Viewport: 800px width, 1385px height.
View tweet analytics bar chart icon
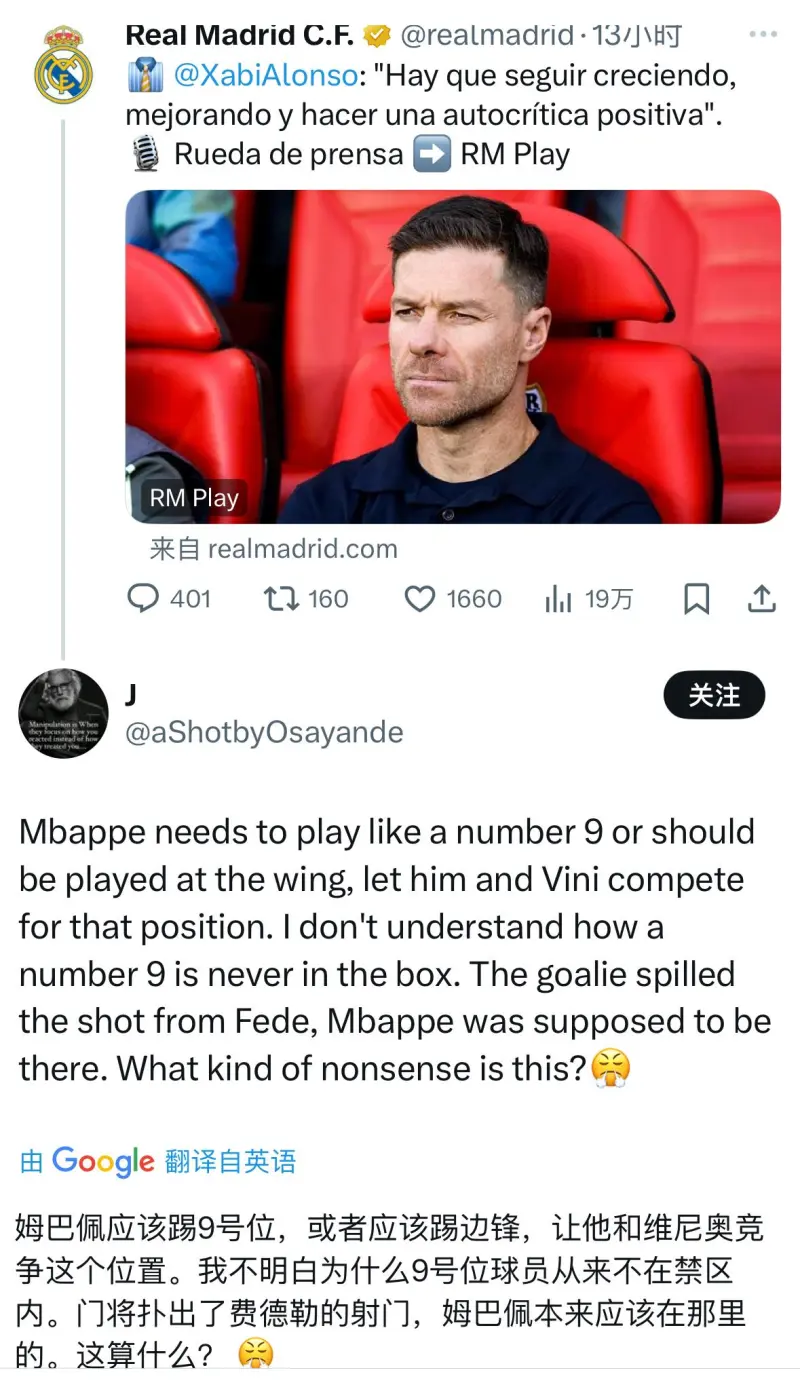[x=558, y=599]
